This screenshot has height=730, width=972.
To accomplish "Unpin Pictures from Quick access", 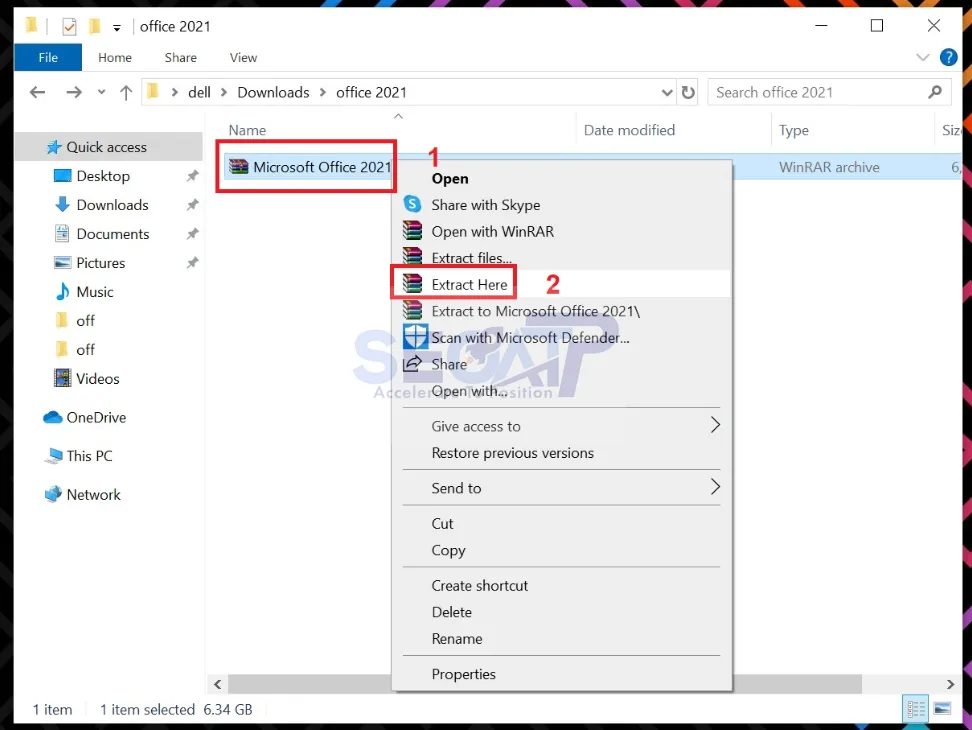I will 195,263.
